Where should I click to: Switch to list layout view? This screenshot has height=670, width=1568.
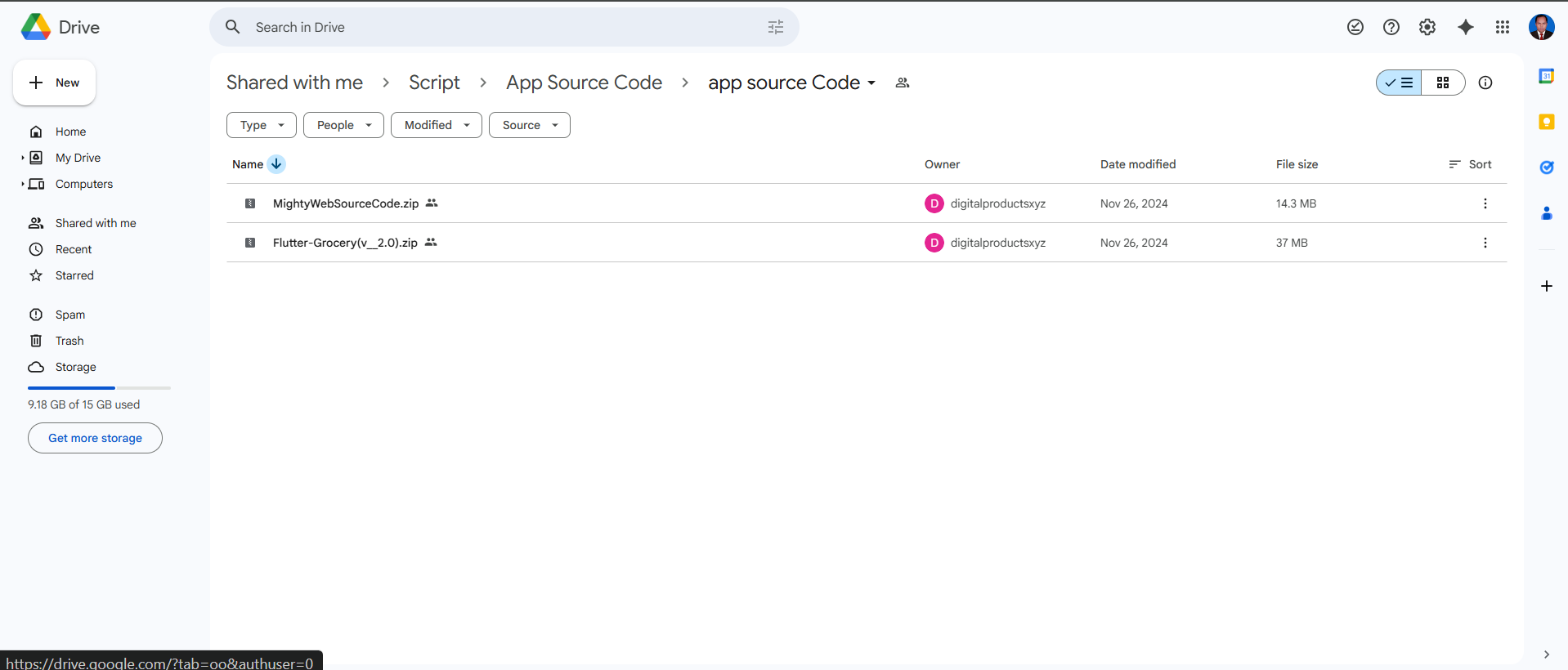(1399, 83)
